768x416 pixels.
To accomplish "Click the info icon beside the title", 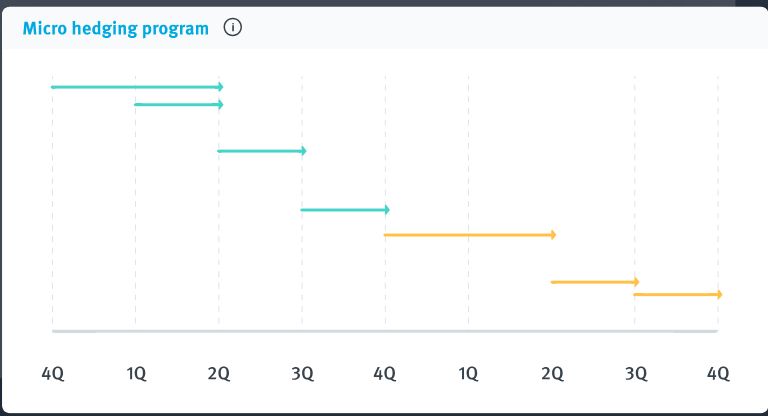I will [x=233, y=28].
